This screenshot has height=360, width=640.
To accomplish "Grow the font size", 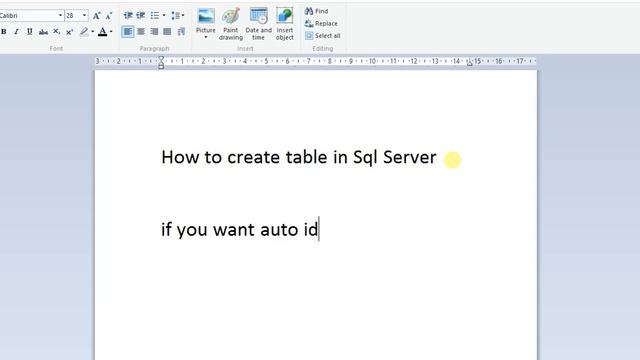I will [x=96, y=16].
